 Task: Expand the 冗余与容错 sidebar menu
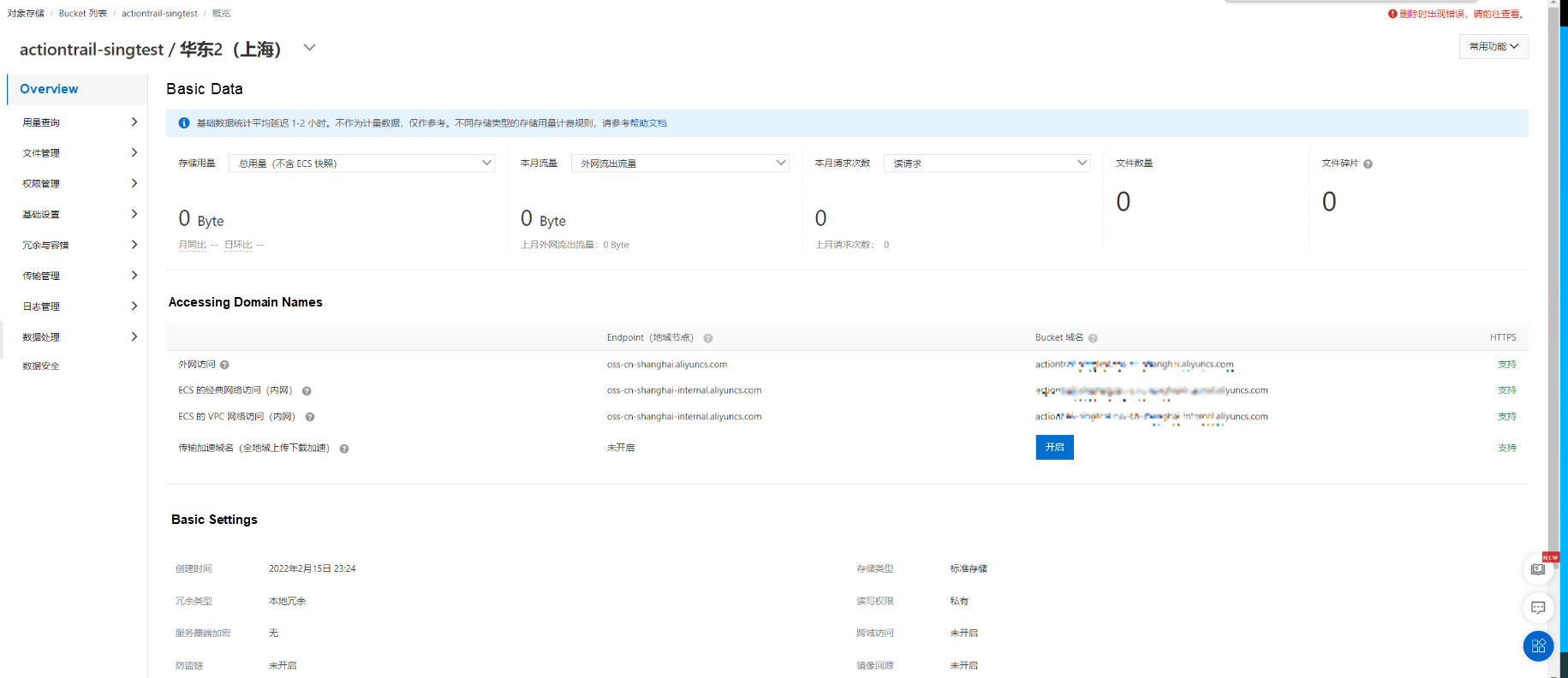point(77,246)
